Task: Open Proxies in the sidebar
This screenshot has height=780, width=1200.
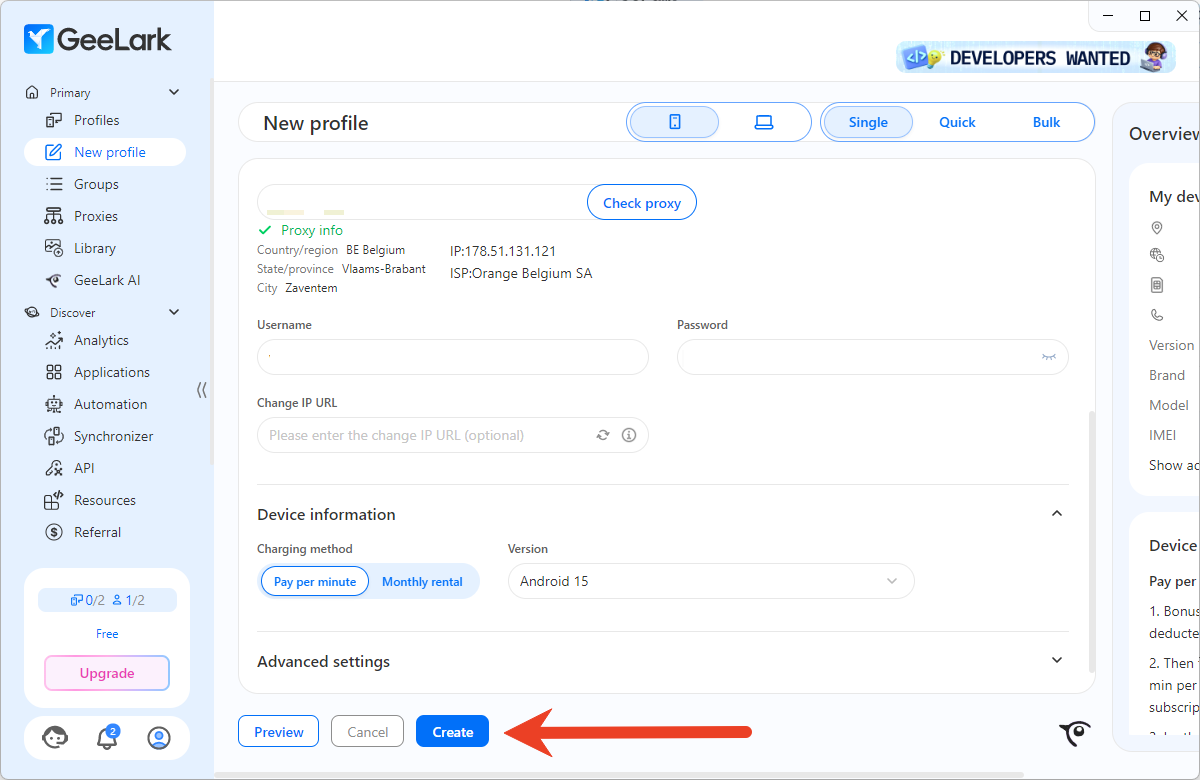Action: (95, 216)
